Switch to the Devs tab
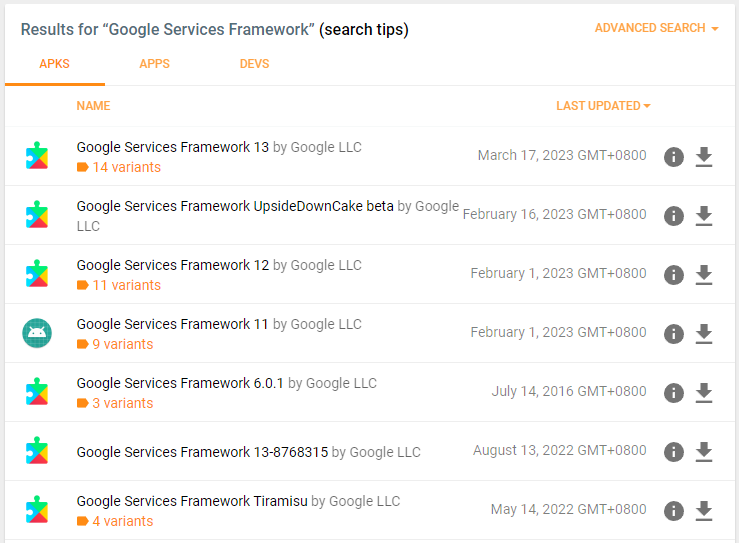Viewport: 739px width, 543px height. (254, 64)
